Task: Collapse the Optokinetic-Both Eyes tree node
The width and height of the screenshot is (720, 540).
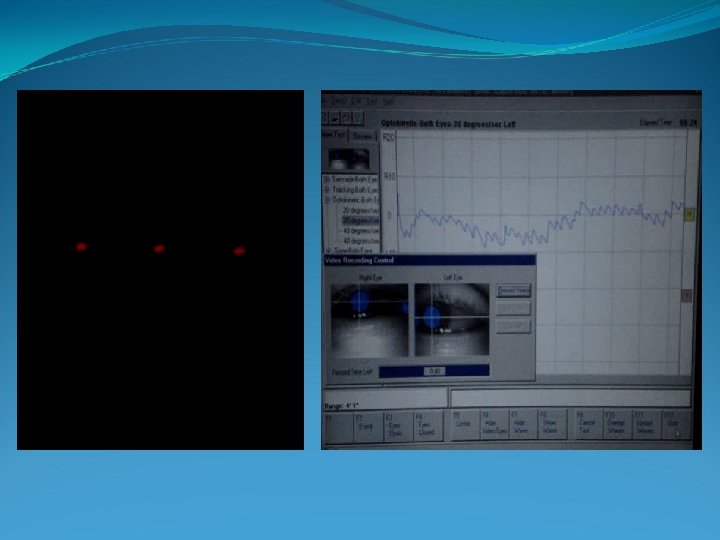Action: tap(327, 200)
